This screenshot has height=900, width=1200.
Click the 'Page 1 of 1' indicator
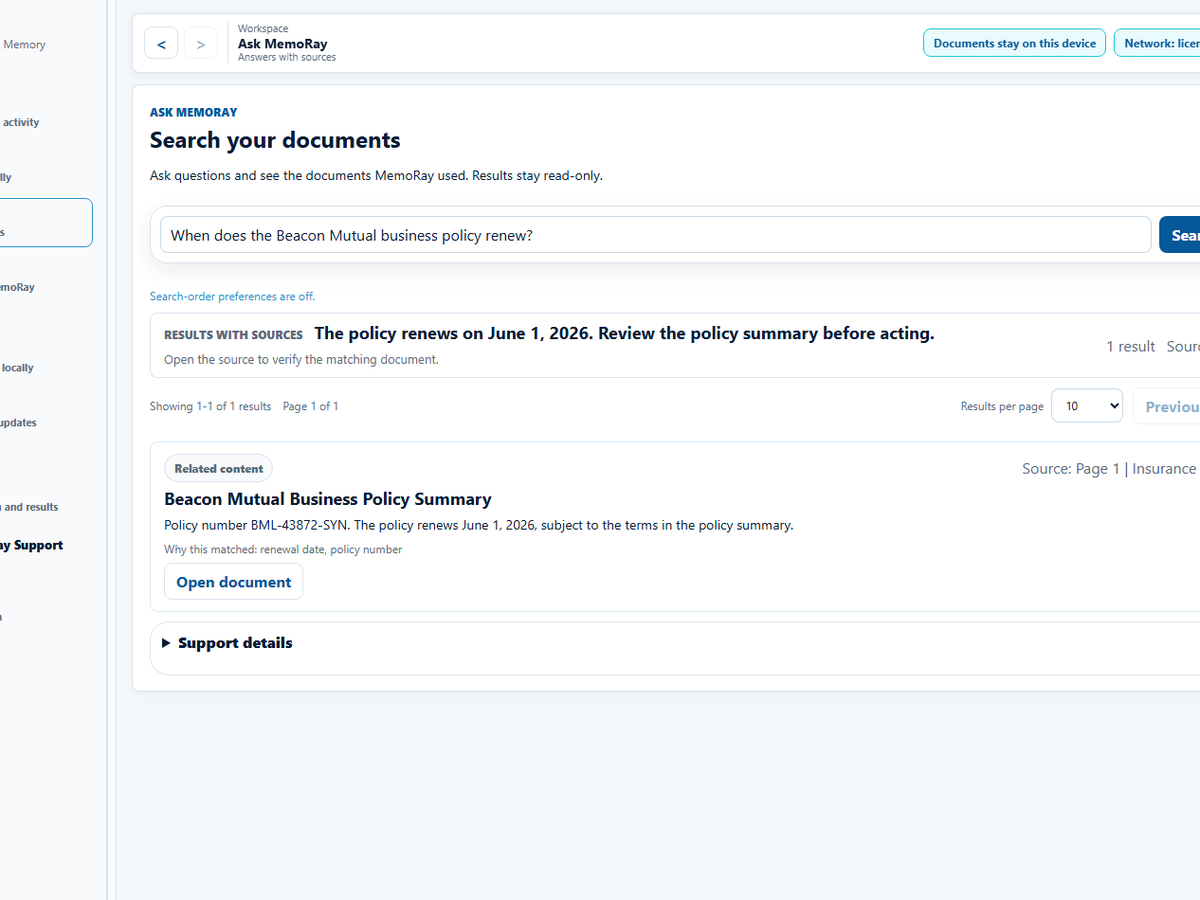tap(311, 406)
